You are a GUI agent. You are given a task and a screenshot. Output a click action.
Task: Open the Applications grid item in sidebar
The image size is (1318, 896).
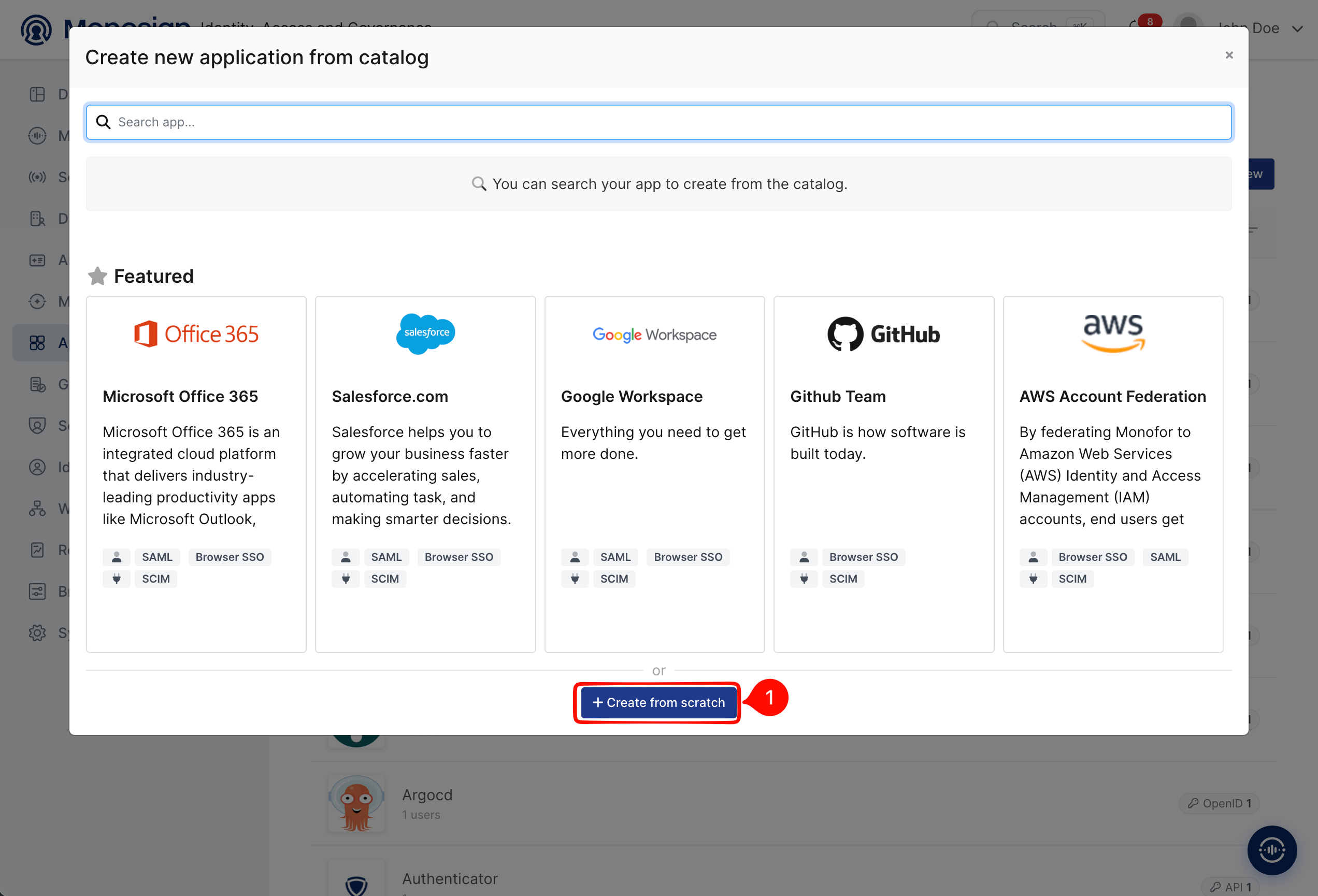click(x=37, y=342)
